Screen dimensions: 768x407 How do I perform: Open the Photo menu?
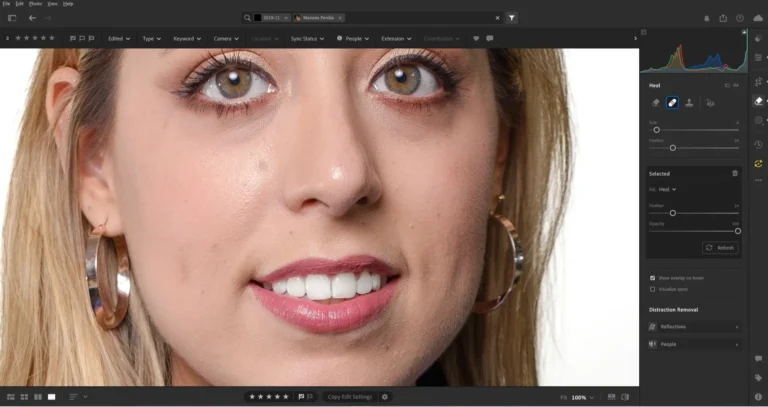point(35,4)
